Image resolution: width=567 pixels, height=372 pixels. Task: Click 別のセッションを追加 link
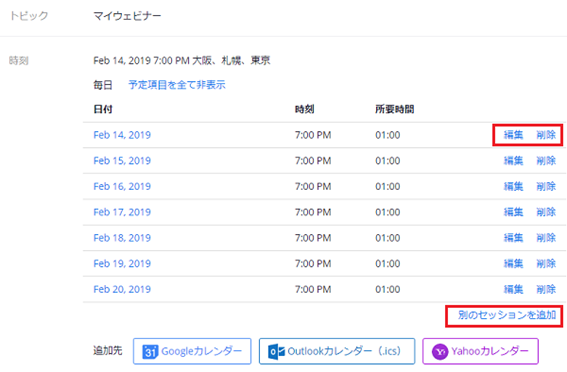pos(507,315)
